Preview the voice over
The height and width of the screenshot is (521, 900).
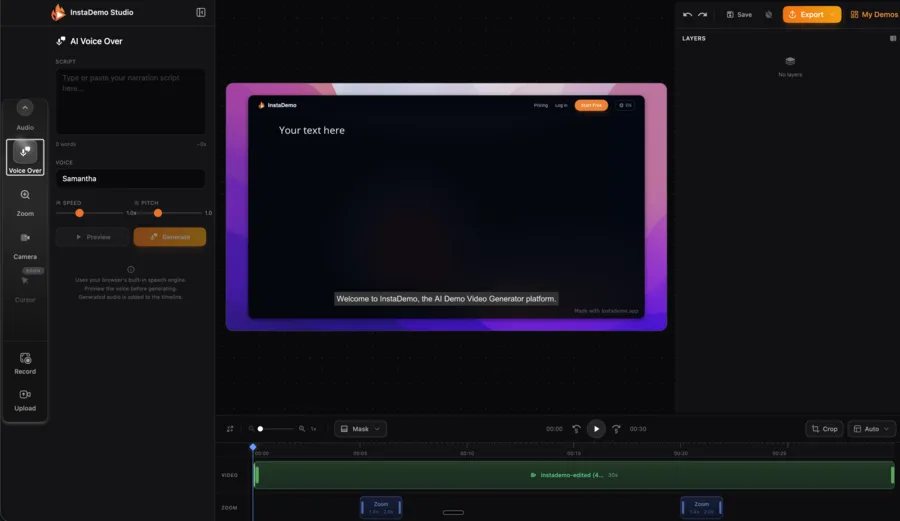92,237
